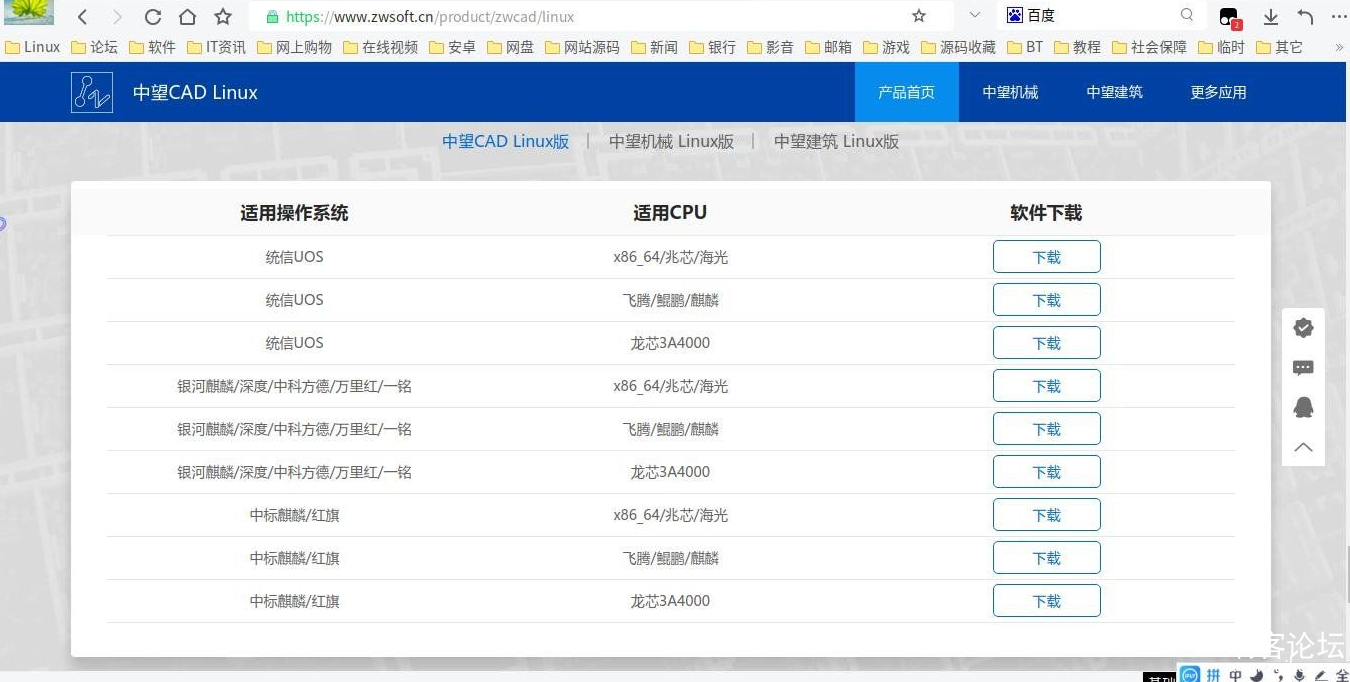Expand the address bar dropdown chevron
This screenshot has height=682, width=1350.
975,16
